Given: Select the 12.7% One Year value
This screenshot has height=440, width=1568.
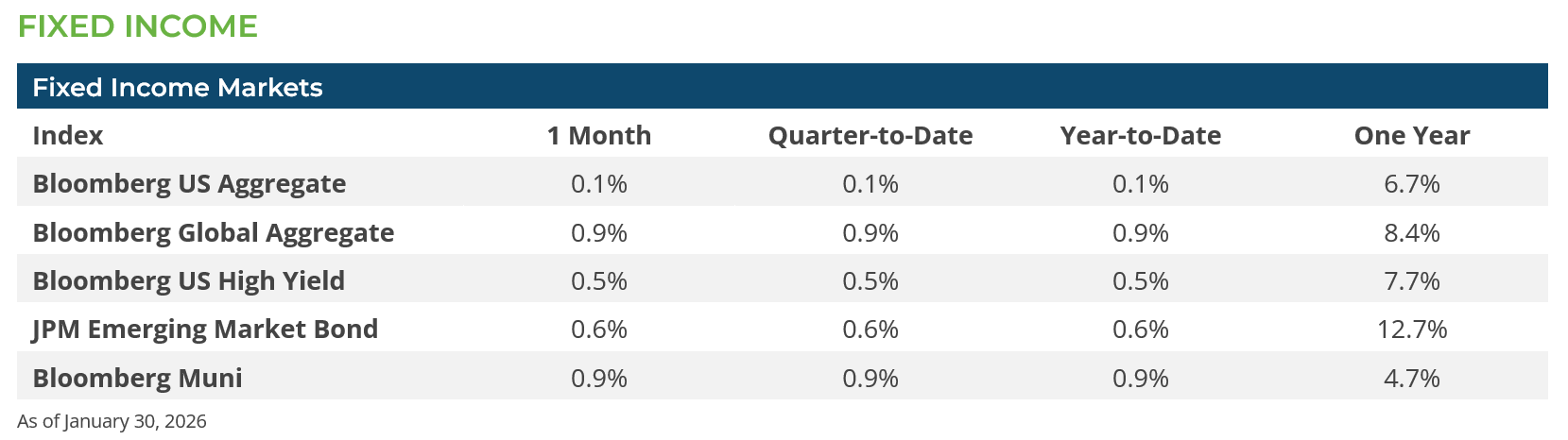Looking at the screenshot, I should tap(1412, 330).
